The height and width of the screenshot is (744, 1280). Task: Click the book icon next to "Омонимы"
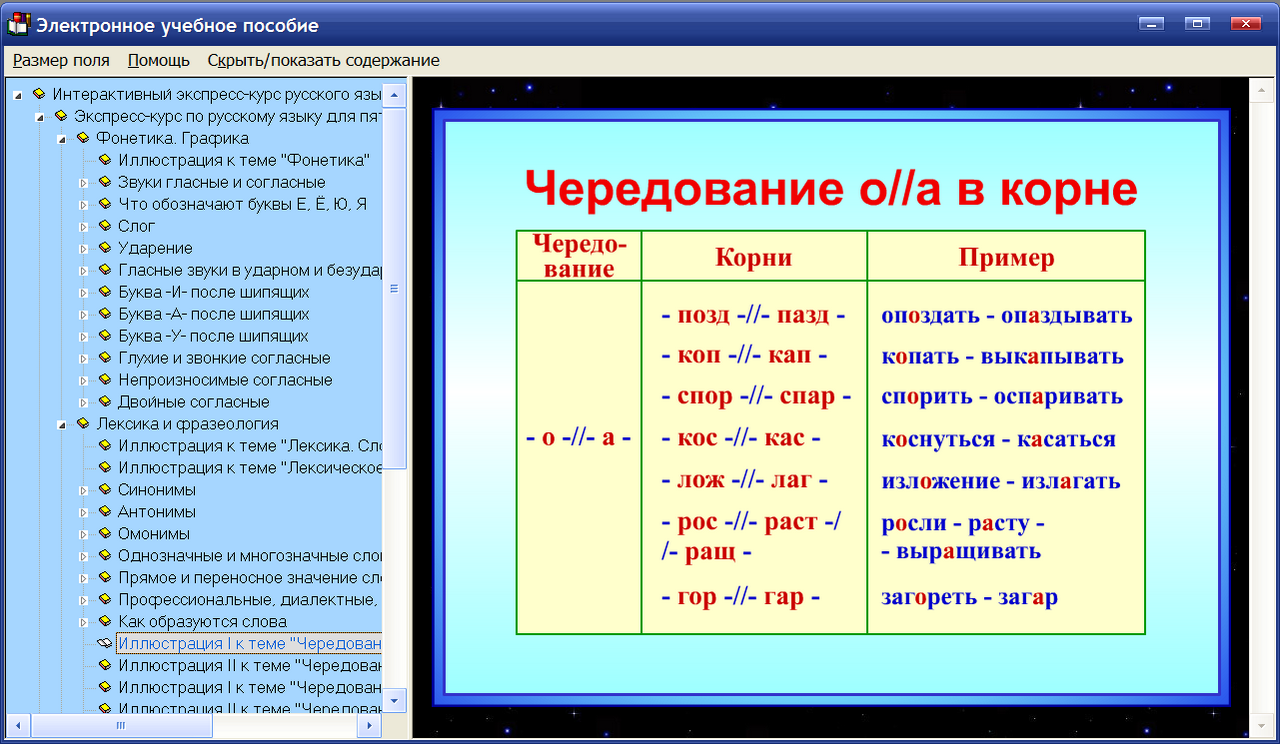(x=104, y=533)
